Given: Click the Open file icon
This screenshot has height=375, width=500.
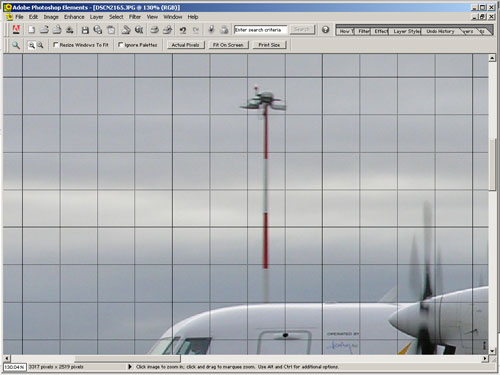Looking at the screenshot, I should point(44,30).
